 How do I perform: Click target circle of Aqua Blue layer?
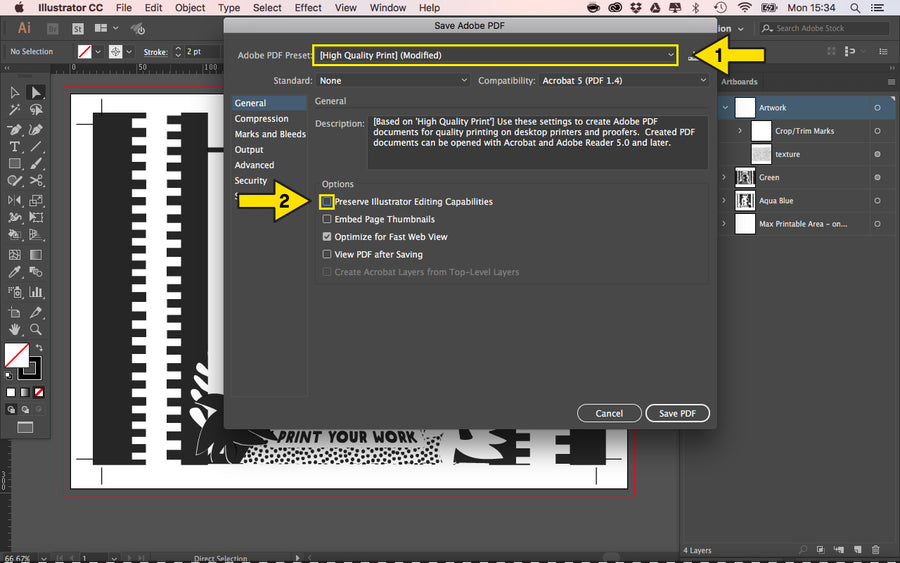877,201
